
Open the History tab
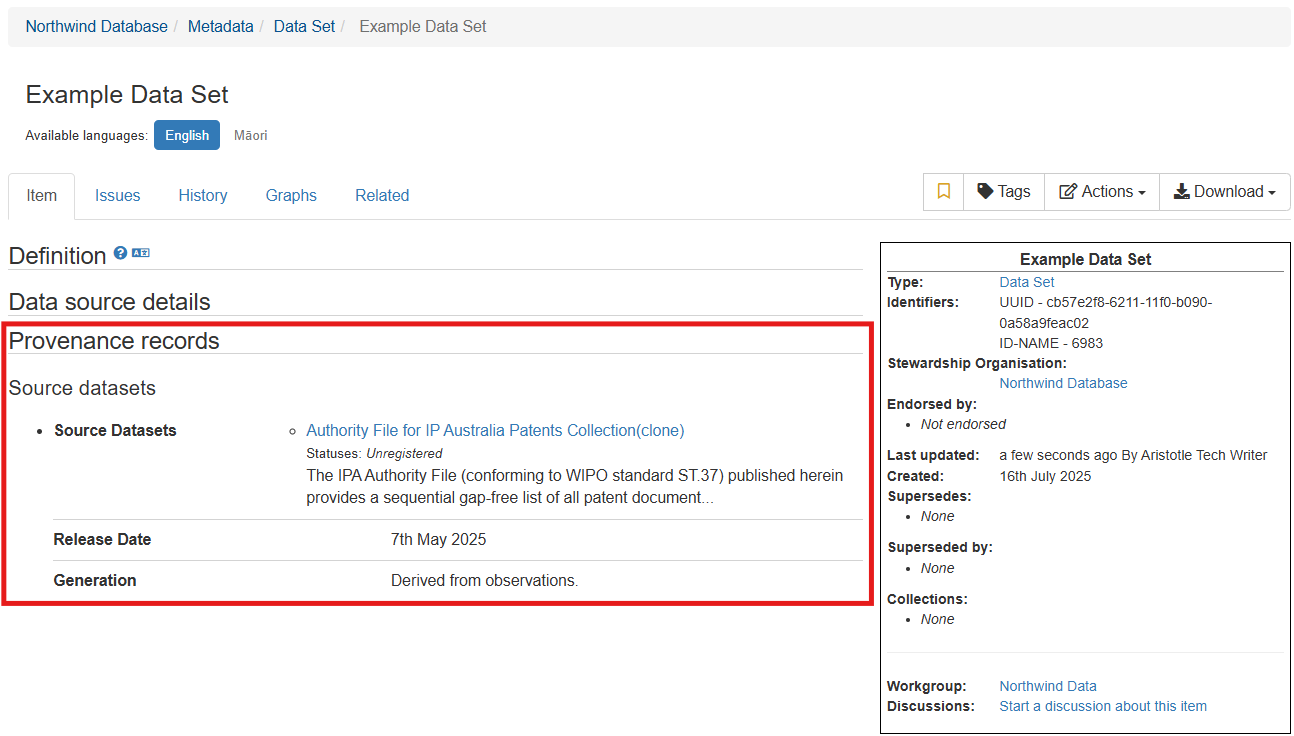(x=203, y=196)
